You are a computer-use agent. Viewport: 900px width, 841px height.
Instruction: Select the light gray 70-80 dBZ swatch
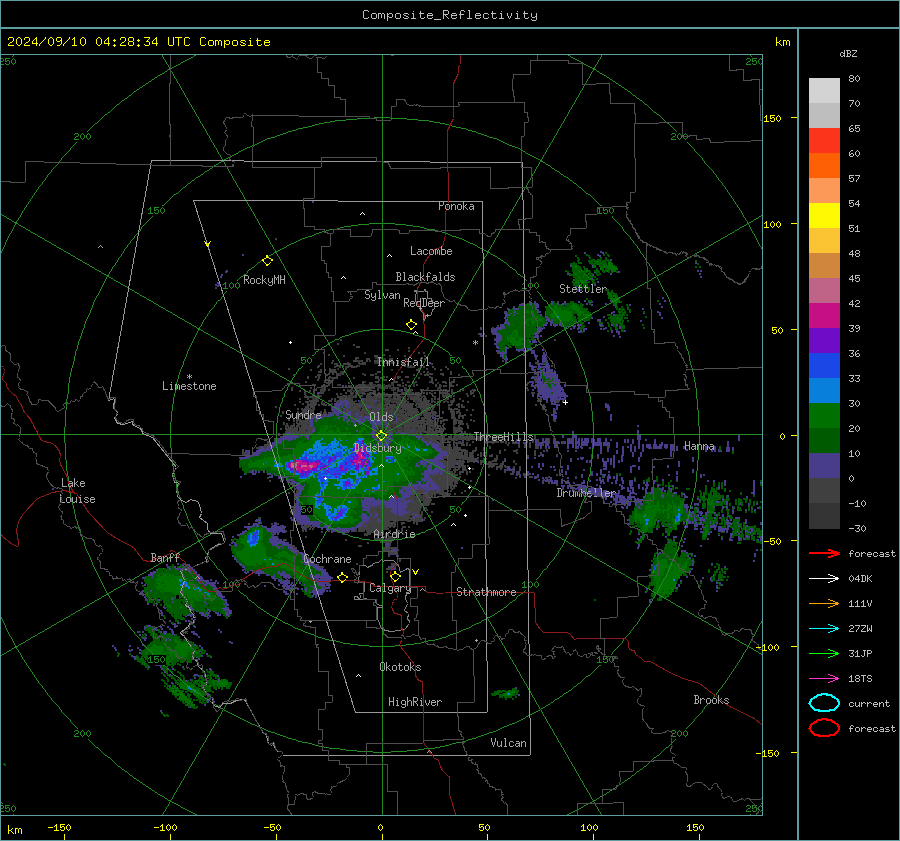[824, 91]
